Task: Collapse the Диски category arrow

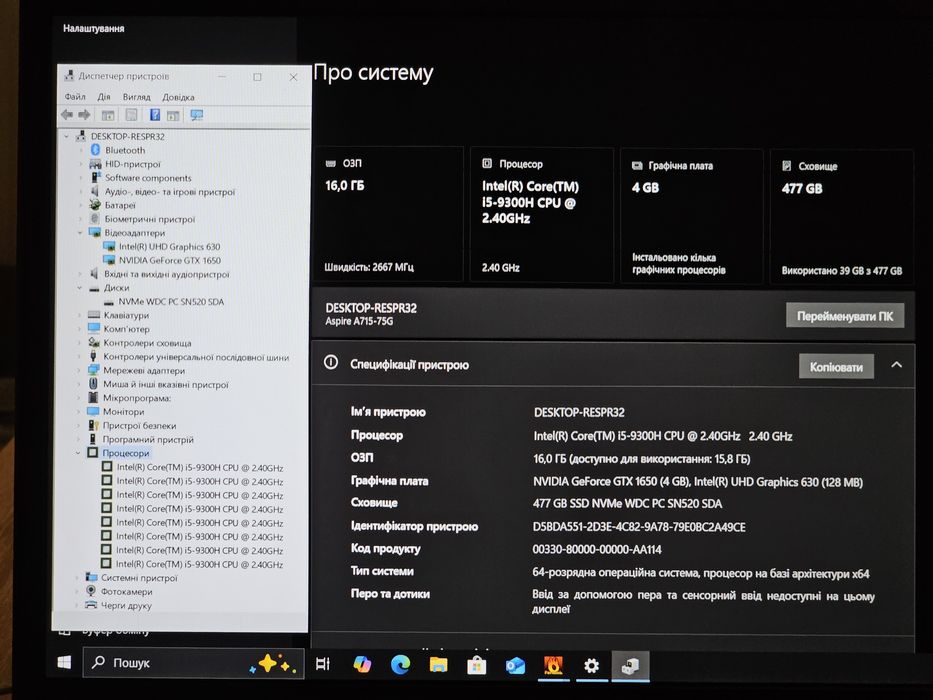Action: click(80, 288)
